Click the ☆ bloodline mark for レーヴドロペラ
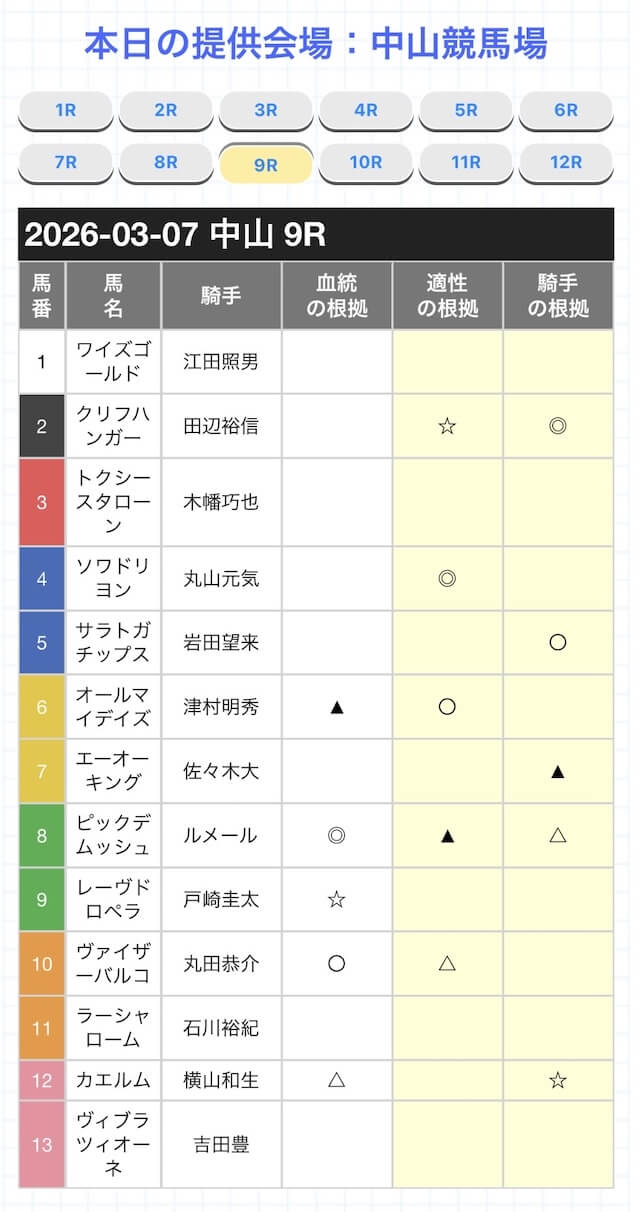 337,899
